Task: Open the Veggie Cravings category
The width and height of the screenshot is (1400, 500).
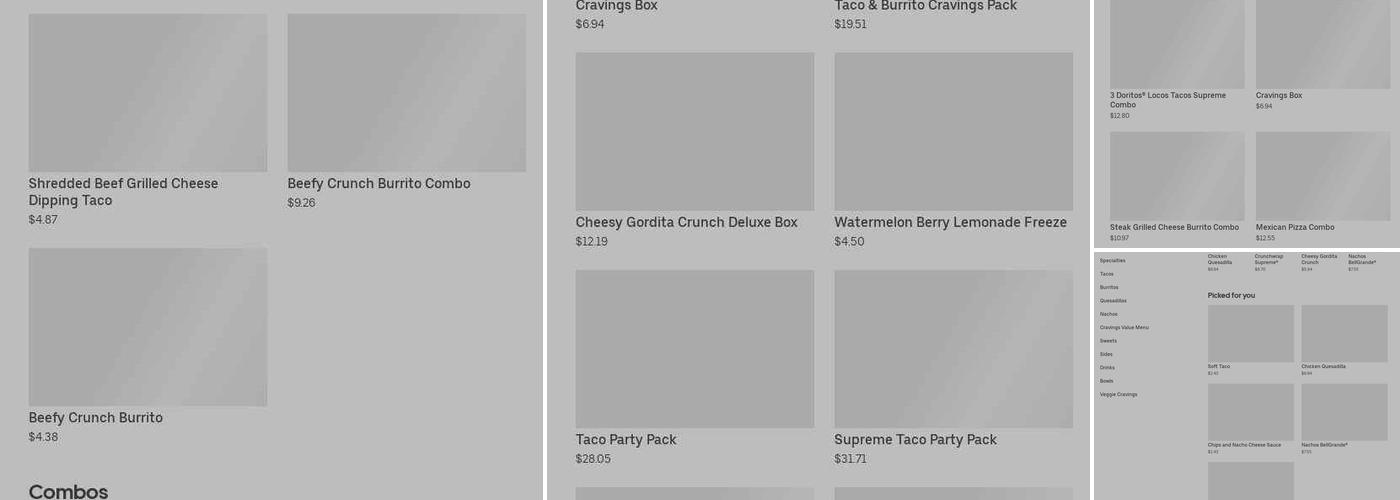Action: (x=1118, y=395)
